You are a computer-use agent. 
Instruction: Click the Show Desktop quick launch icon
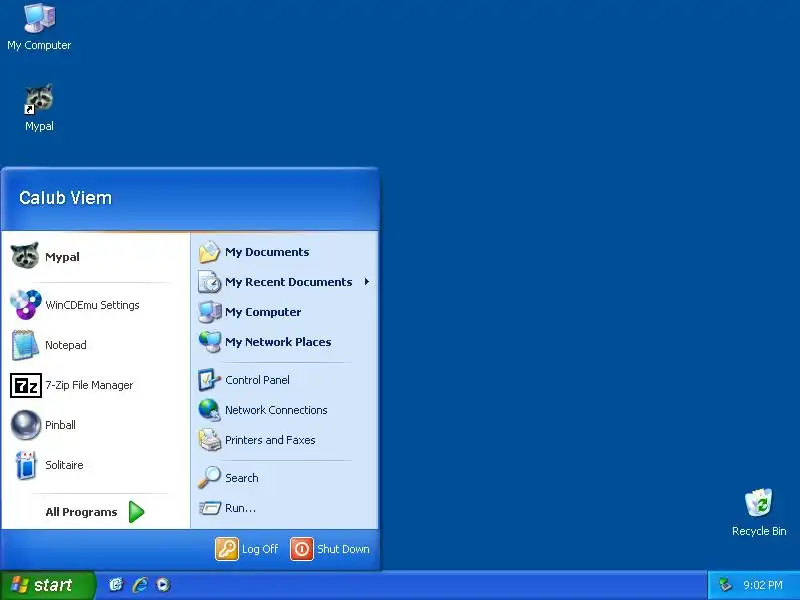pos(116,585)
